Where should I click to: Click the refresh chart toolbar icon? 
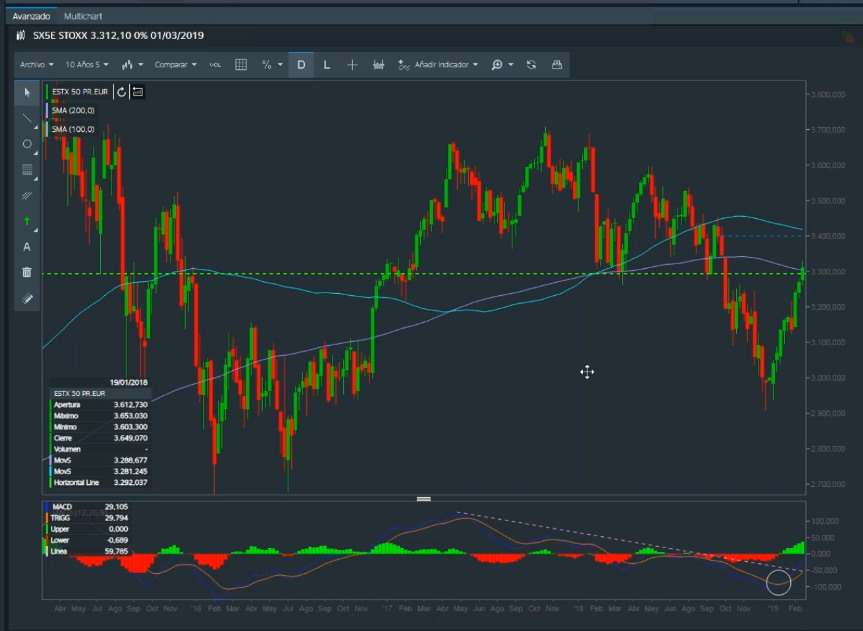pyautogui.click(x=531, y=64)
